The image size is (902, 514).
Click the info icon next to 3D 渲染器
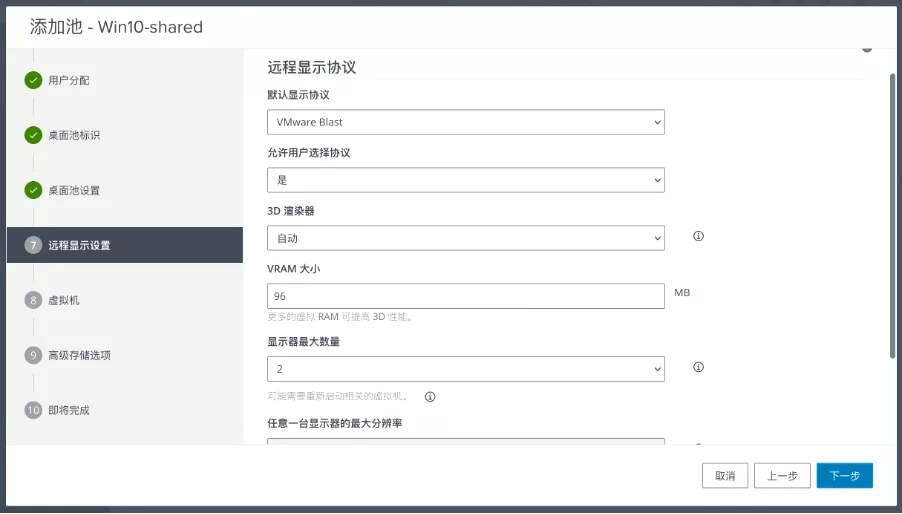click(x=699, y=237)
